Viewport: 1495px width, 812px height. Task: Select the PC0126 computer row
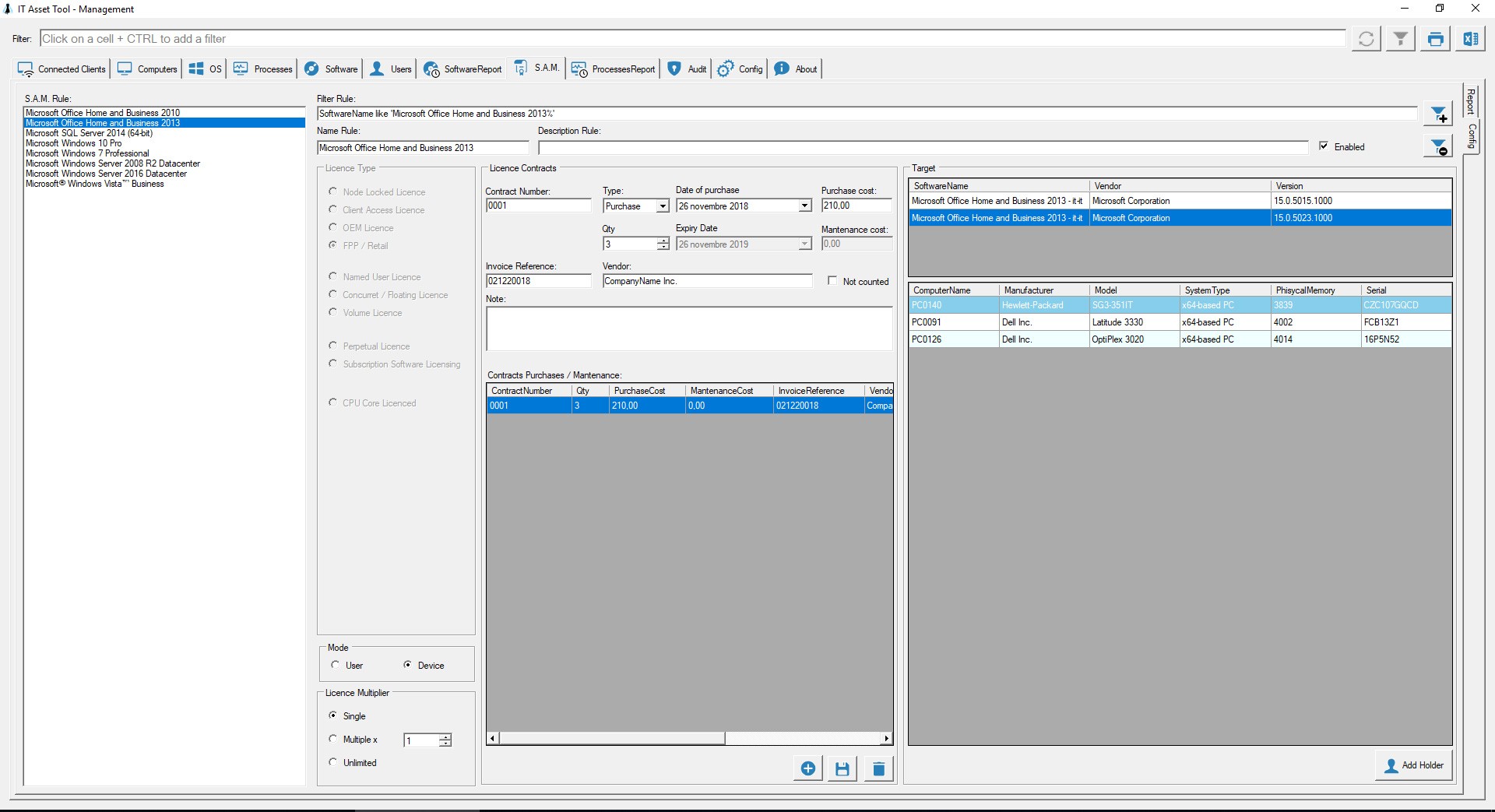pos(1180,339)
